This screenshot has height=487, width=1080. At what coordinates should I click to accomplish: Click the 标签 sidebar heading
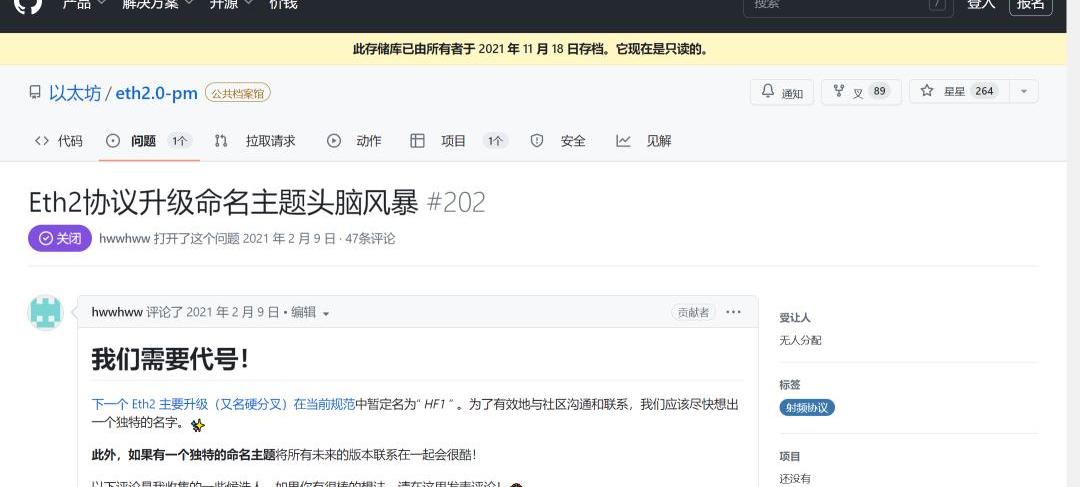[790, 384]
